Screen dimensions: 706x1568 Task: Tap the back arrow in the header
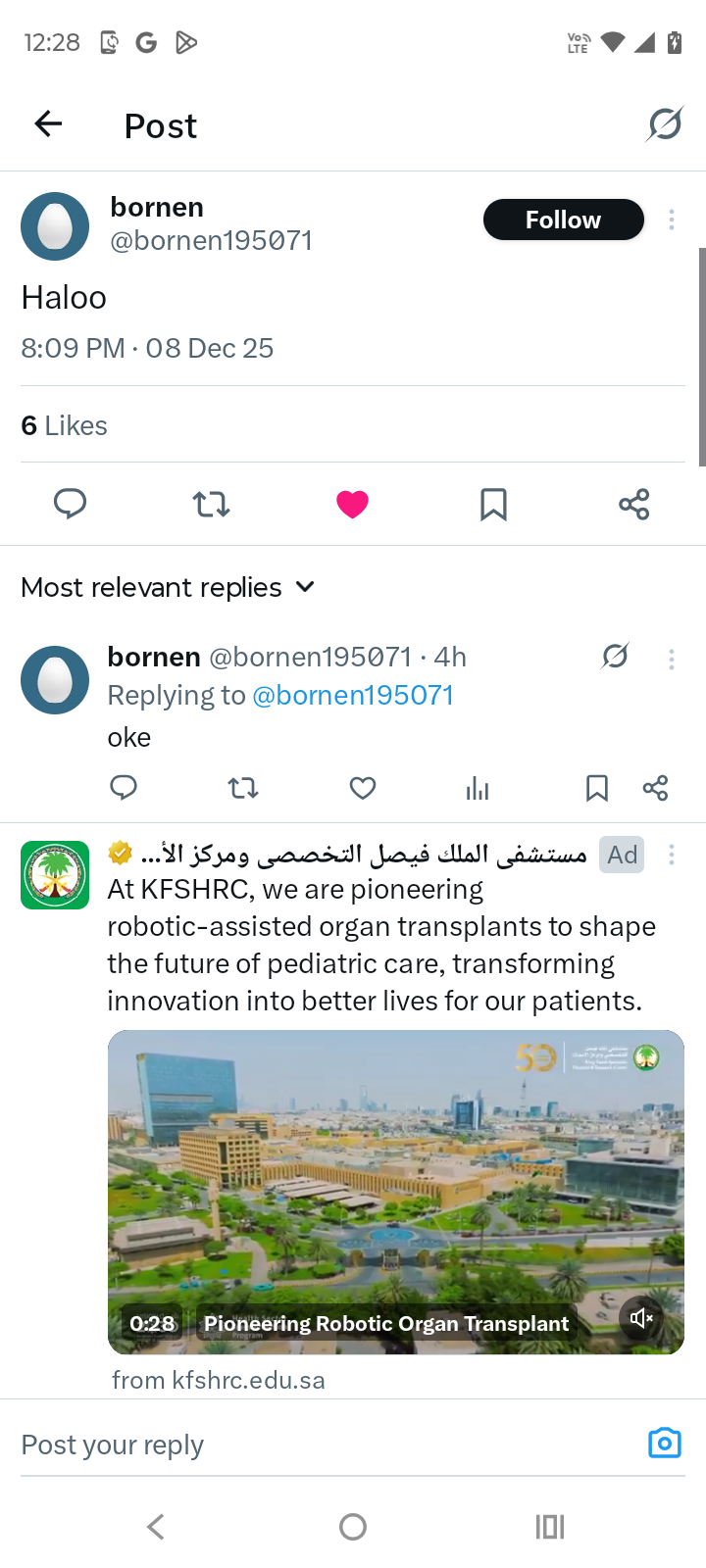click(48, 124)
